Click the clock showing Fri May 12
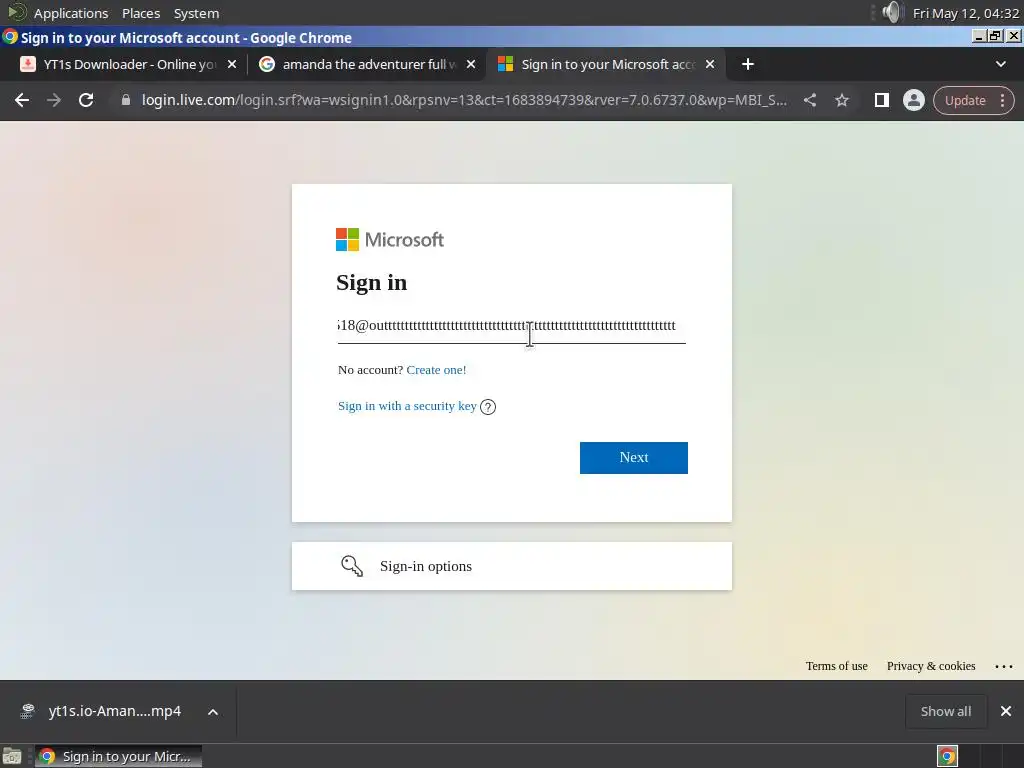 965,13
